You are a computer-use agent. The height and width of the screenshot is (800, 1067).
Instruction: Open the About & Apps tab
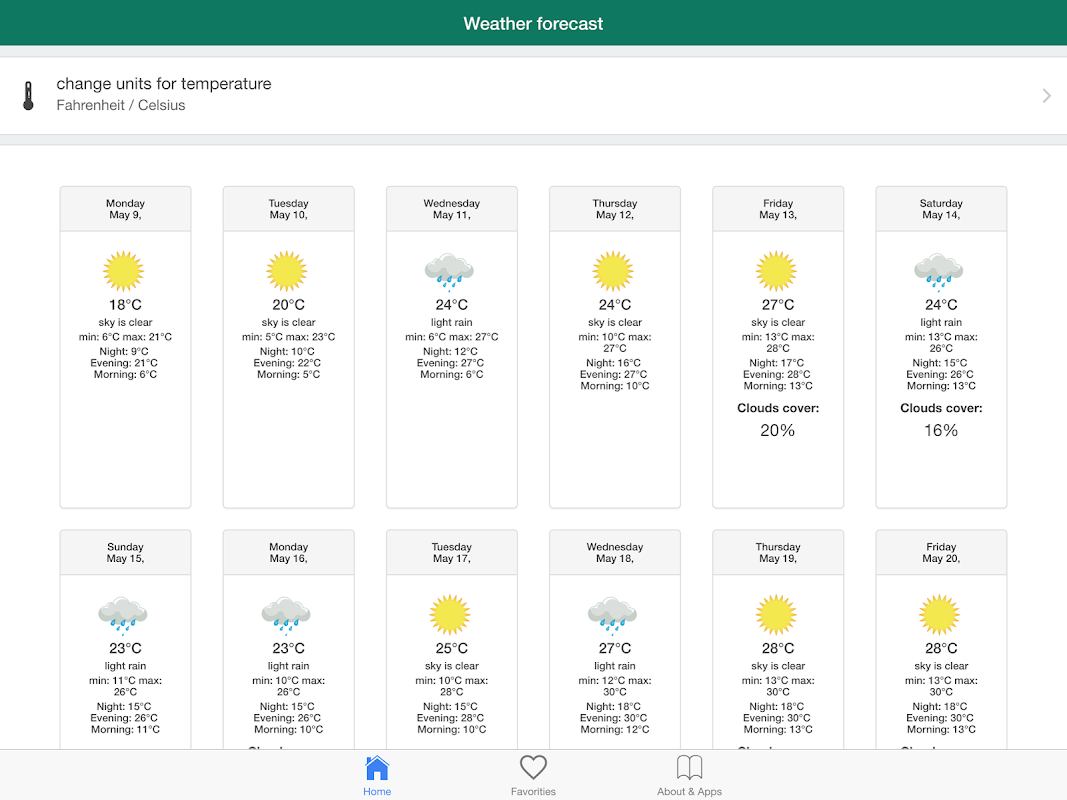(689, 776)
